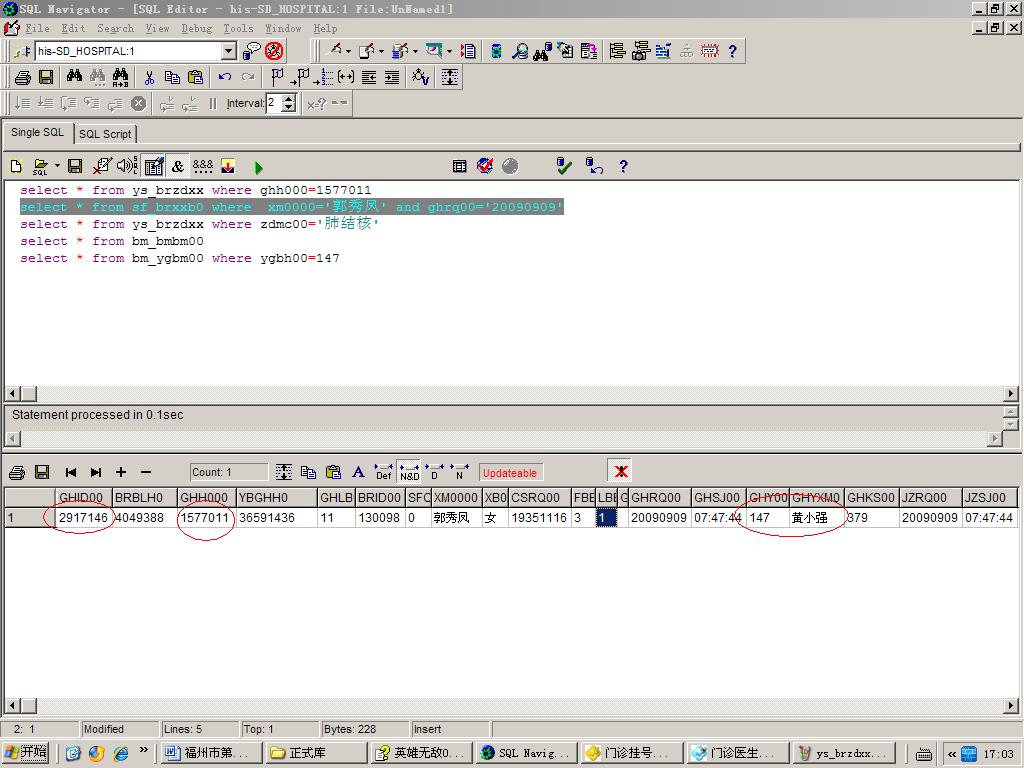Click the Rollback transaction icon
1024x768 pixels.
tap(594, 167)
